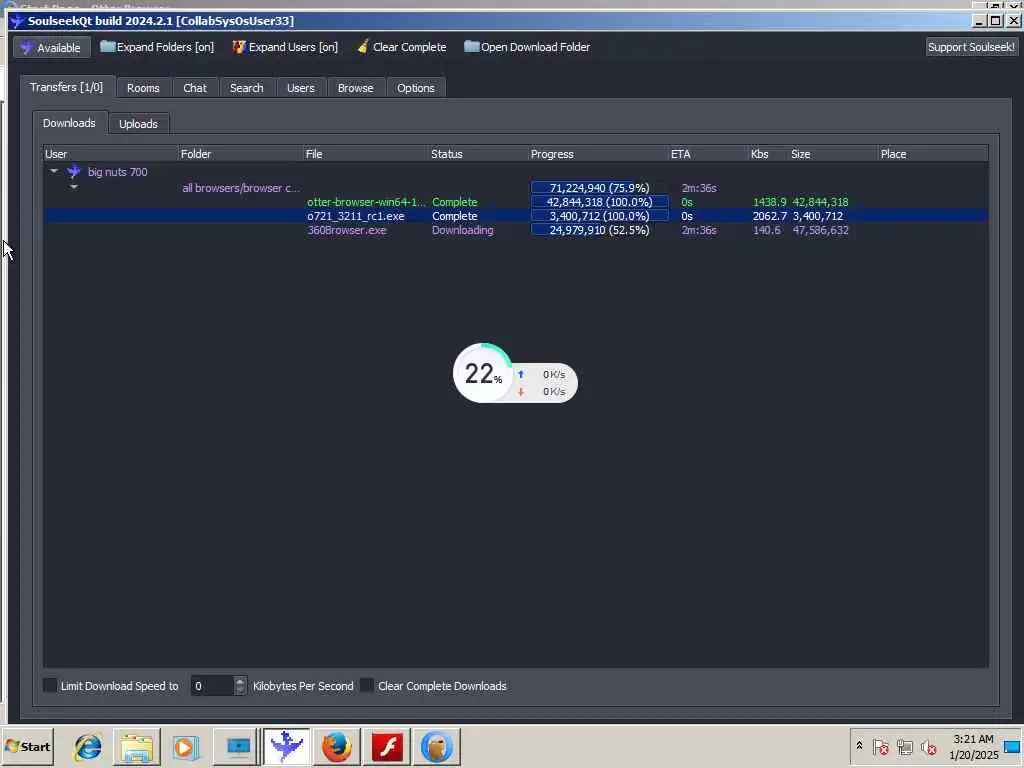Click the Open Download Folder icon

[472, 47]
